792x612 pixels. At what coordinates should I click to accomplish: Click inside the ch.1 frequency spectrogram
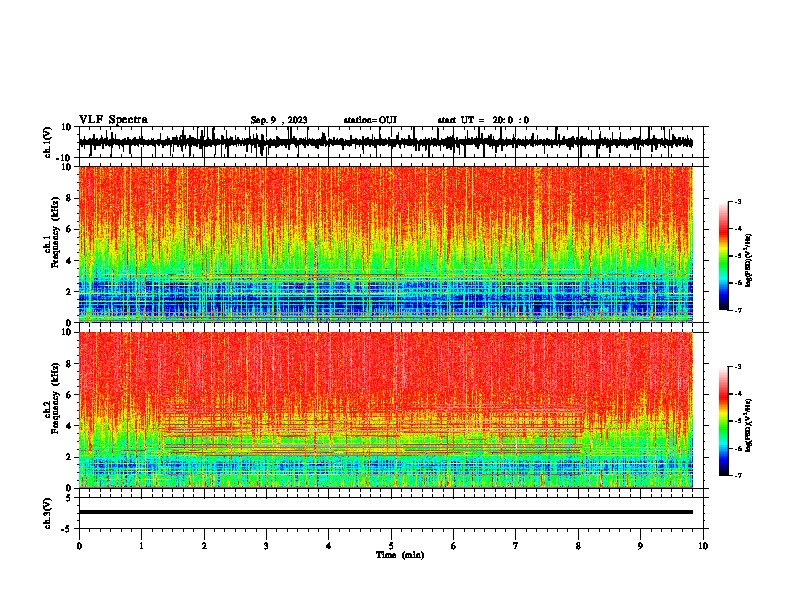click(386, 244)
